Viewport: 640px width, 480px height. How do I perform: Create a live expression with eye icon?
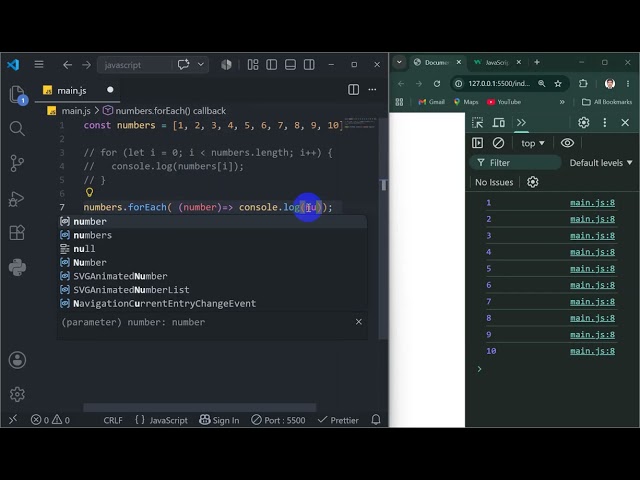(567, 143)
